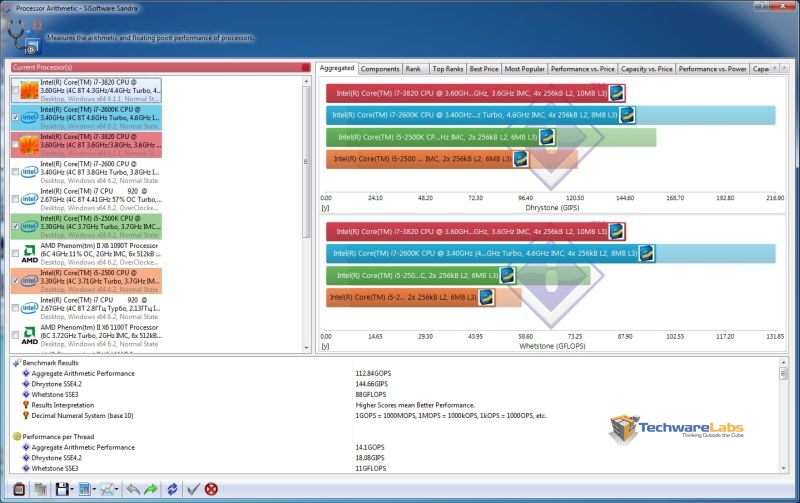Click processor list scrollbar down arrow
Viewport: 800px width, 503px height.
tap(306, 348)
